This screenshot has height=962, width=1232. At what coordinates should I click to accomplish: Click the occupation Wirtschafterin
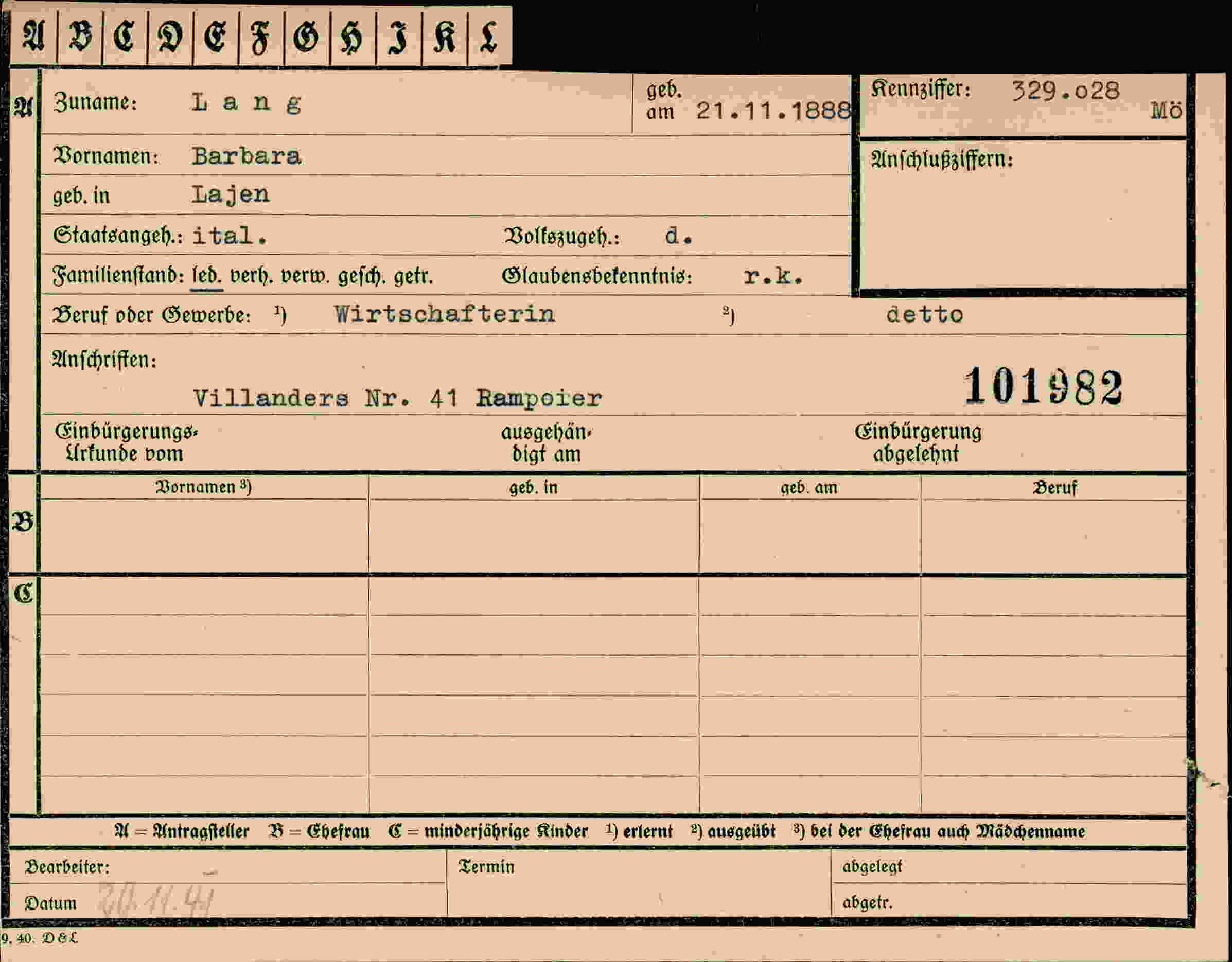tap(445, 314)
